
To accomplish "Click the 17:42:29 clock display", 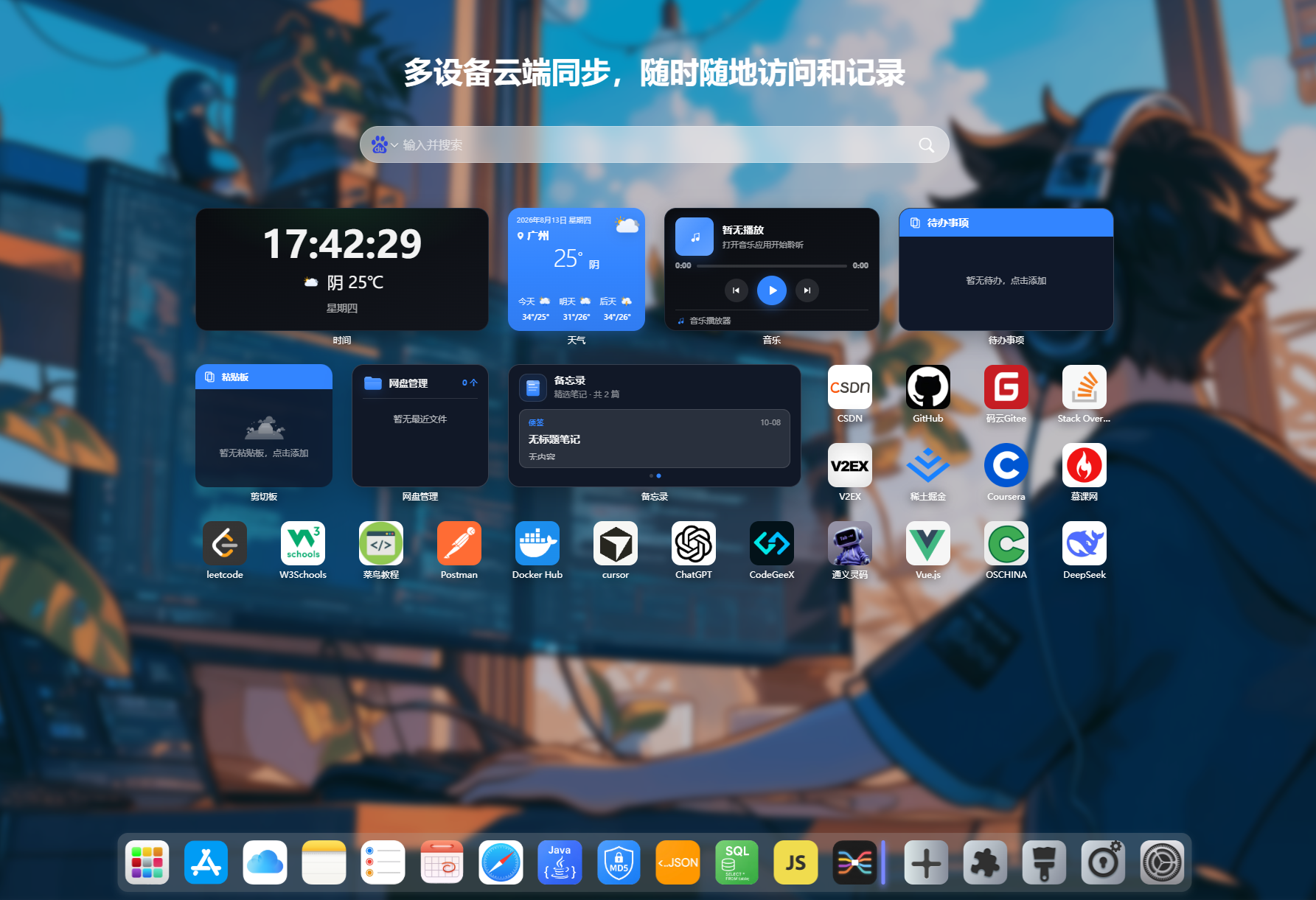I will click(342, 244).
